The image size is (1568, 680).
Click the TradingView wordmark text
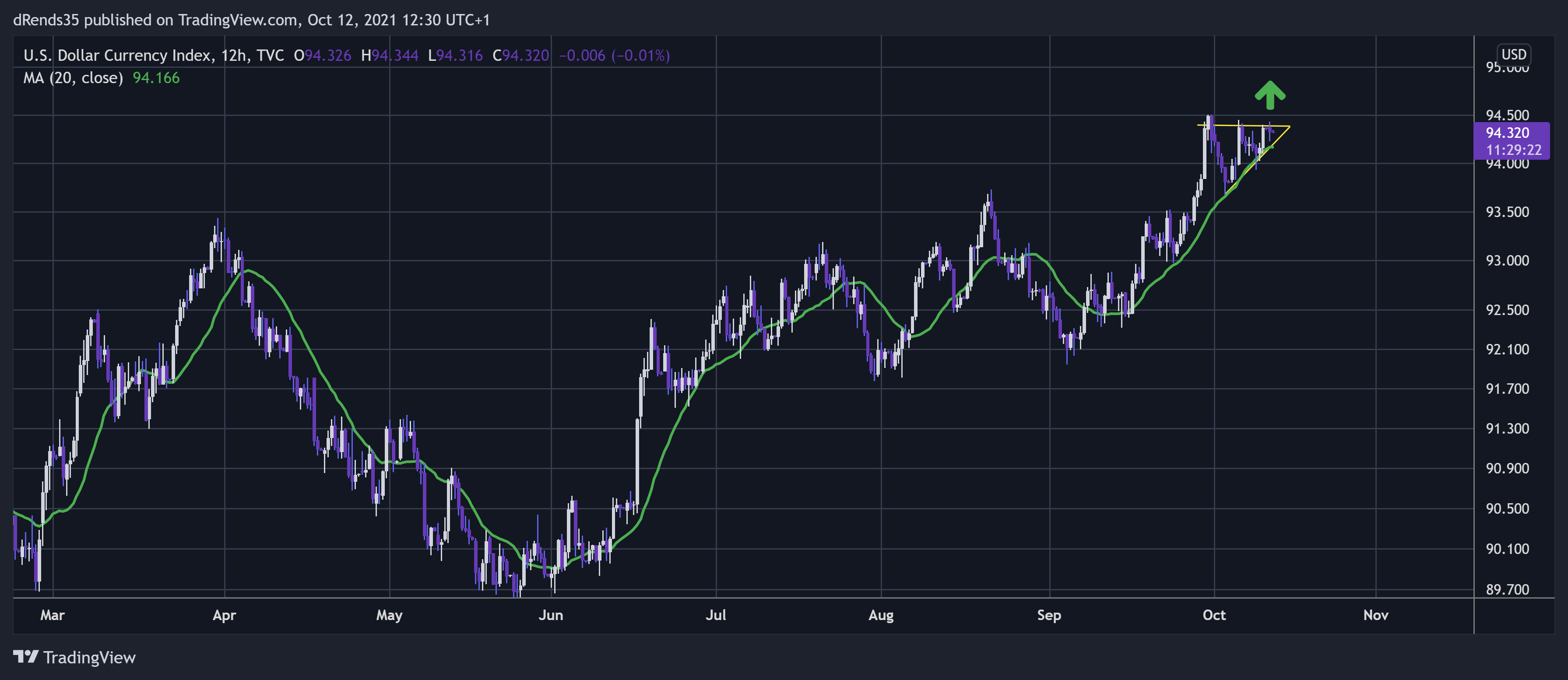pyautogui.click(x=89, y=658)
